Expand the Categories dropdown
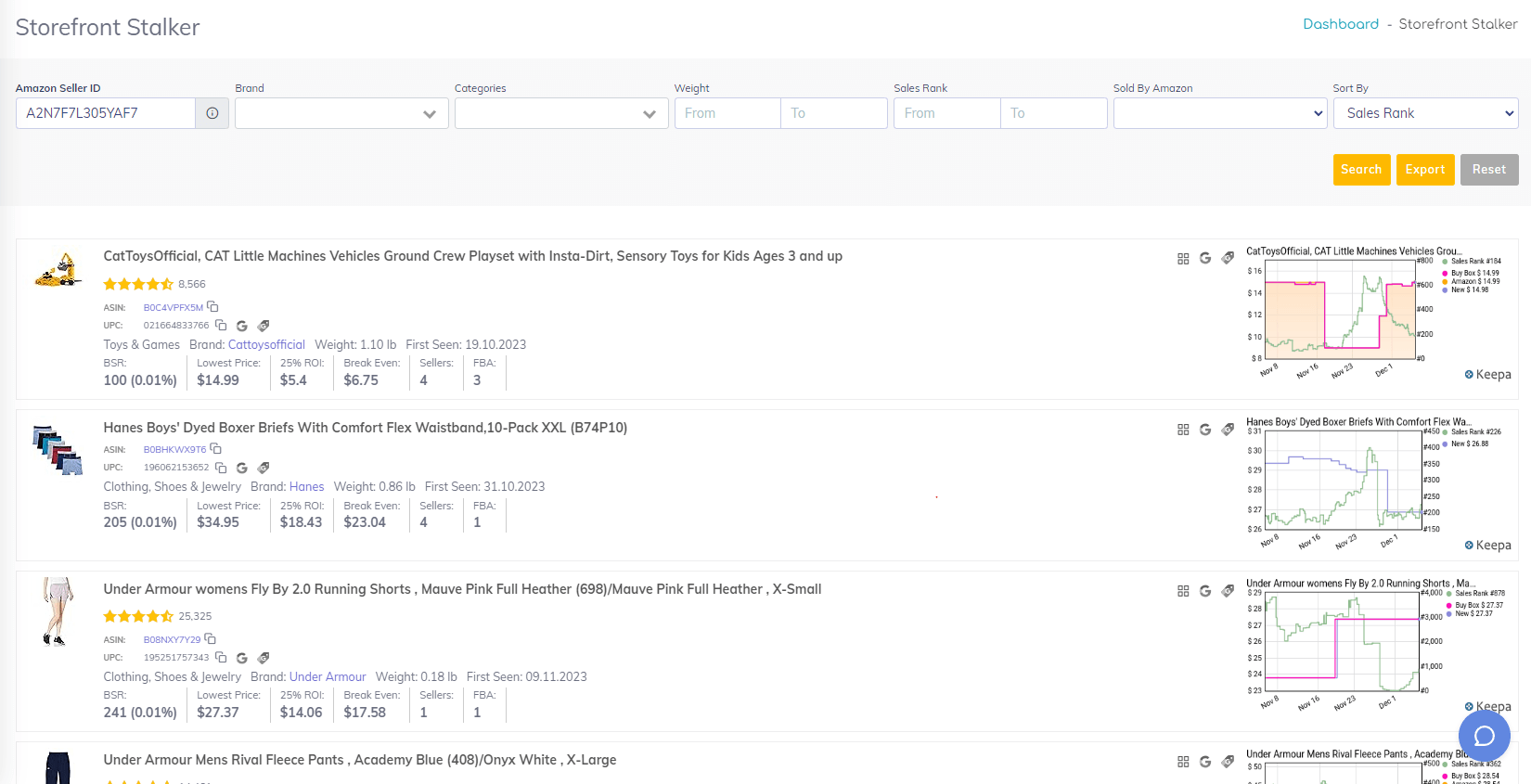 point(561,113)
